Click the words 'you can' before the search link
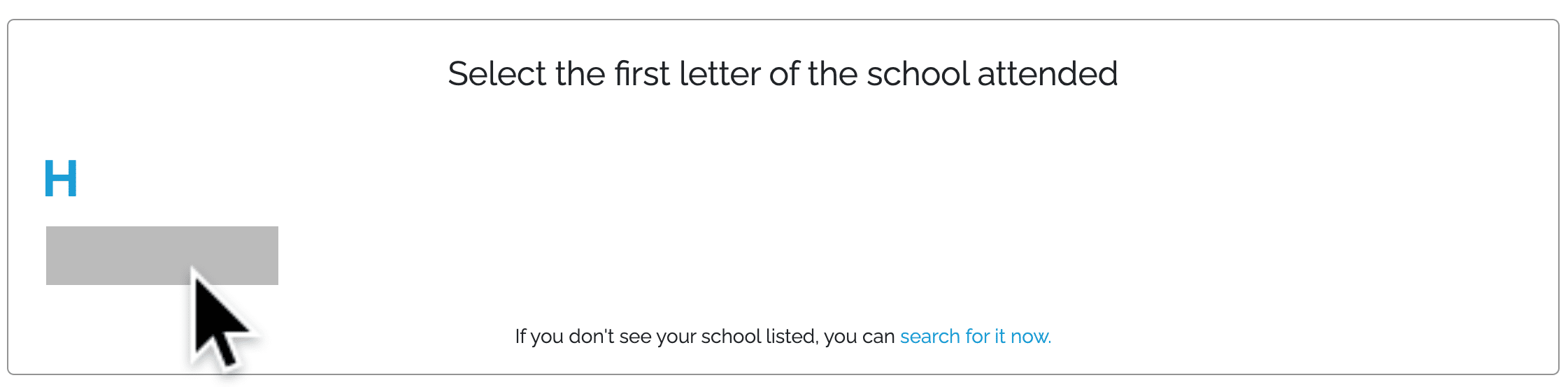Viewport: 1568px width, 387px height. point(860,337)
